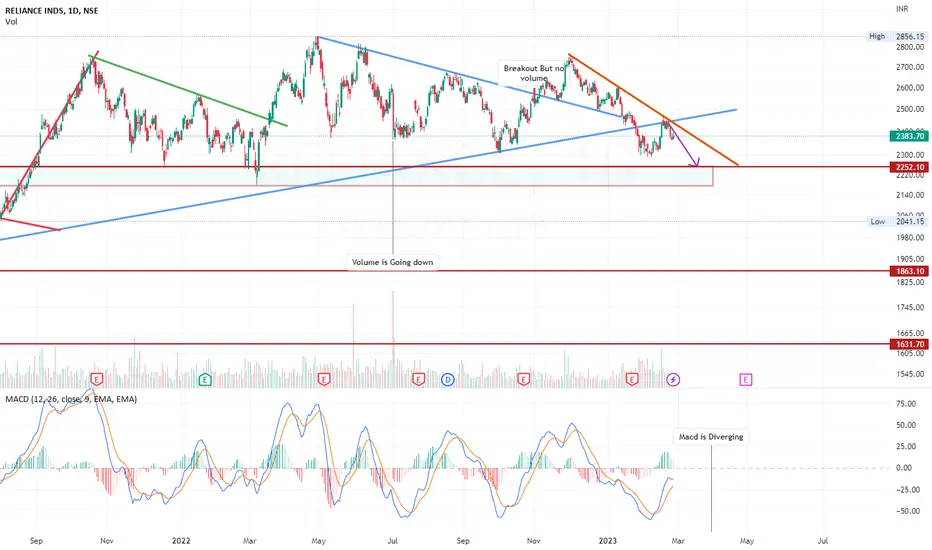The image size is (932, 550).
Task: Click the 1980.00 price axis value
Action: (x=909, y=238)
